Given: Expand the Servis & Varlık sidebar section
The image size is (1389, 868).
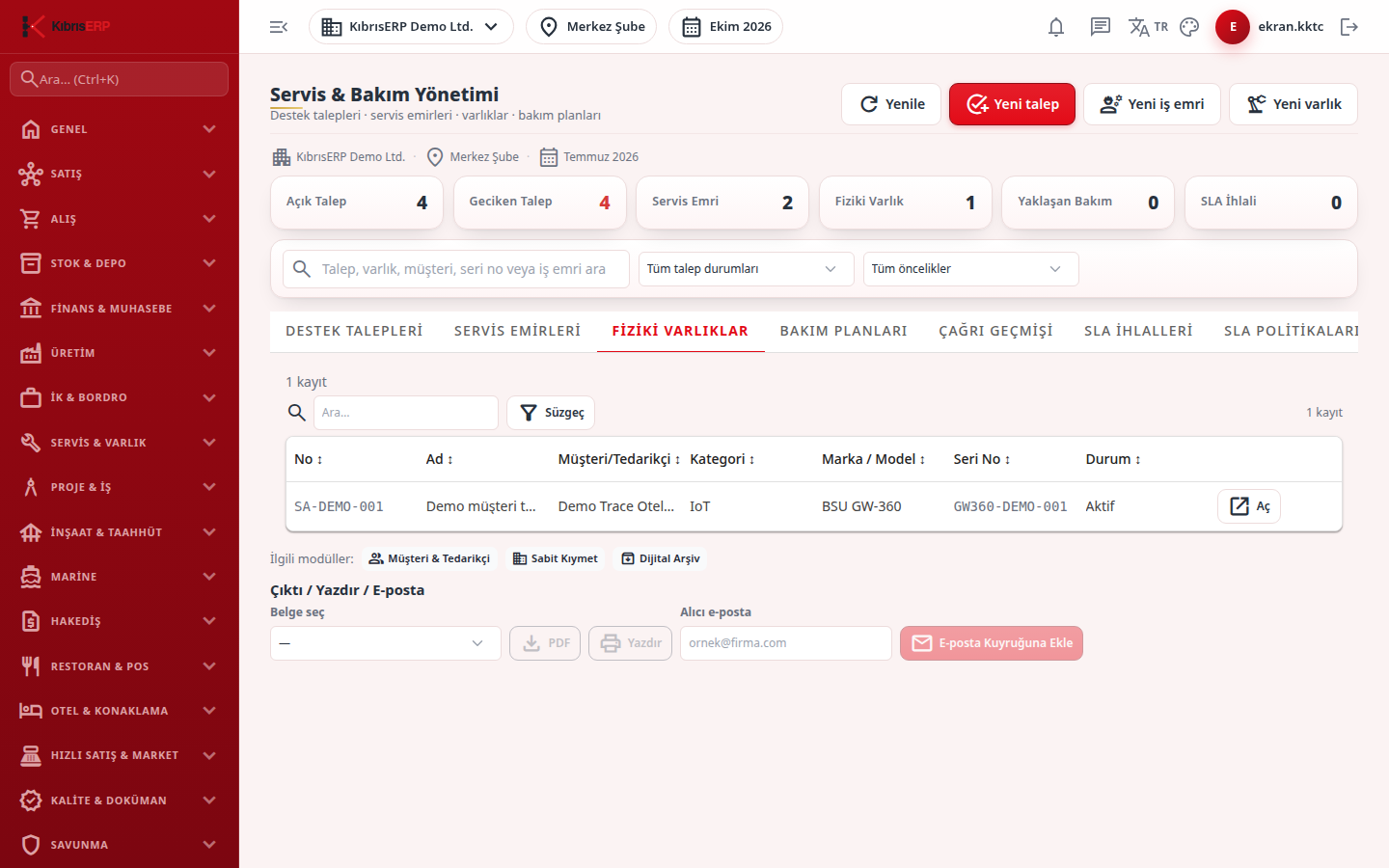Looking at the screenshot, I should (120, 443).
